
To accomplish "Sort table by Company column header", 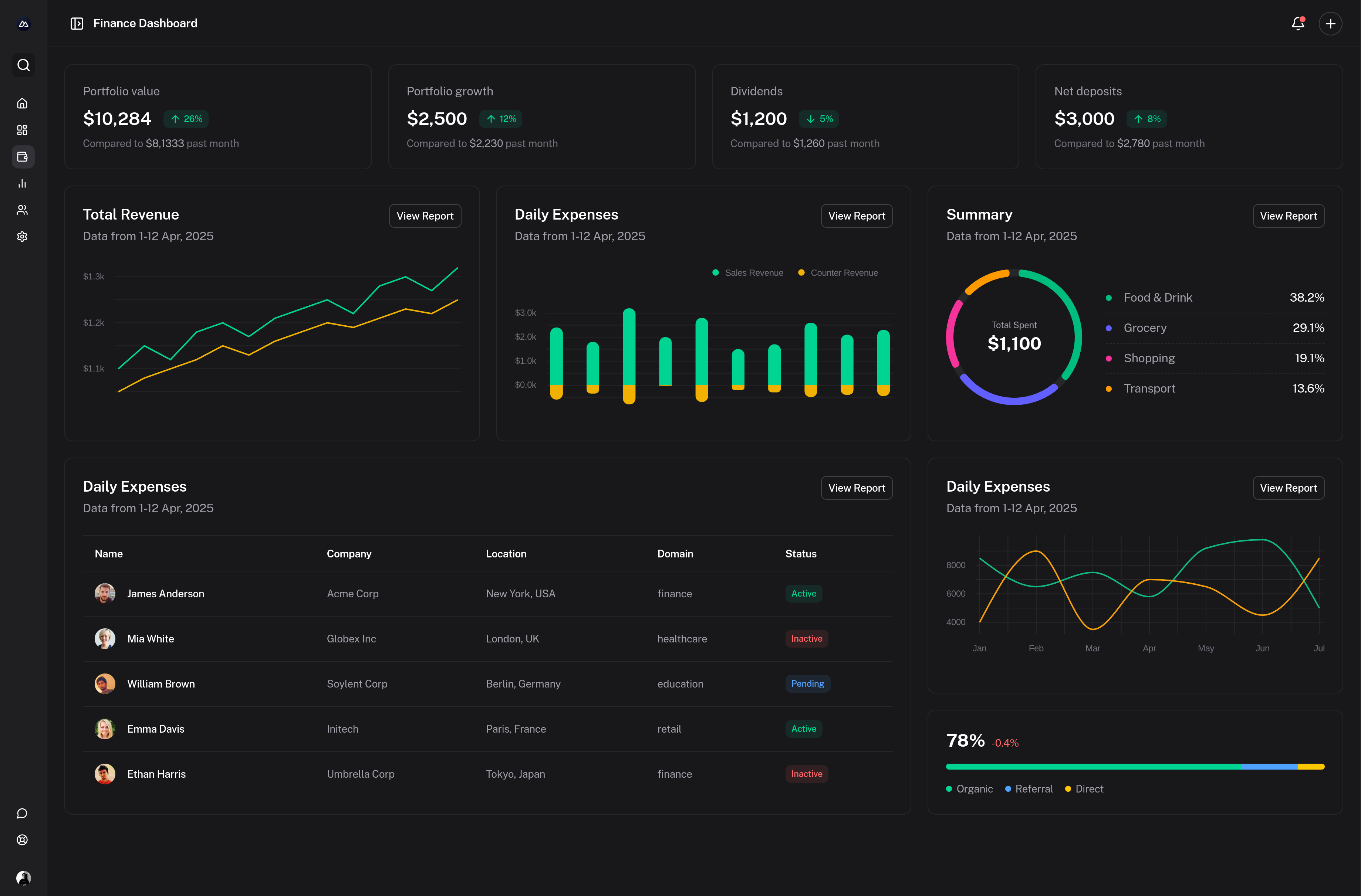I will point(349,554).
